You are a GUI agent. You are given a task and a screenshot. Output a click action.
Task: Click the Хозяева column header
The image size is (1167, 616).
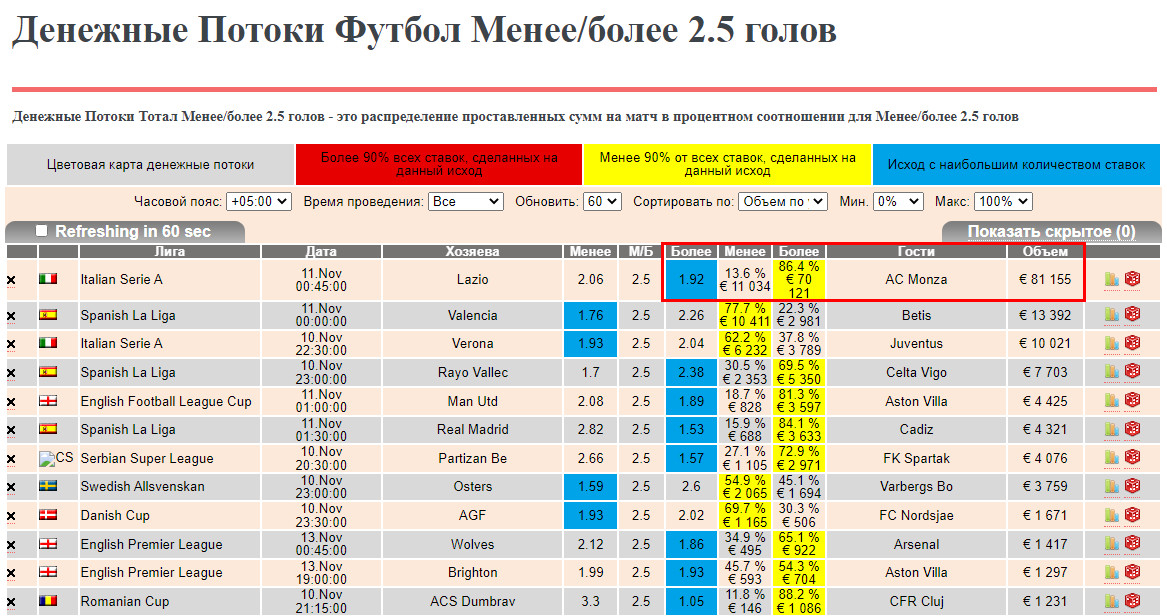(472, 251)
